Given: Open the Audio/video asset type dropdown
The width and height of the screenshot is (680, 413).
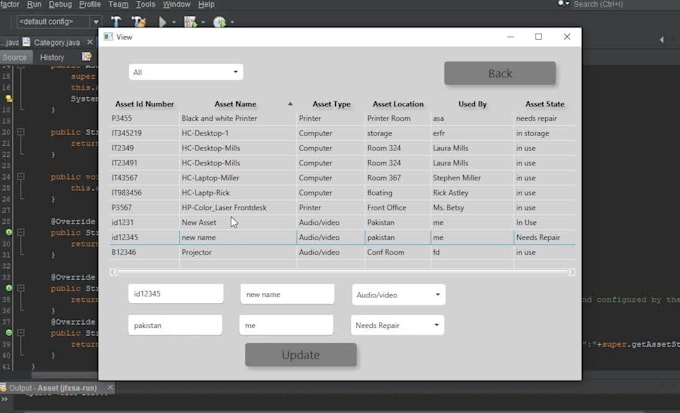Looking at the screenshot, I should pos(398,295).
